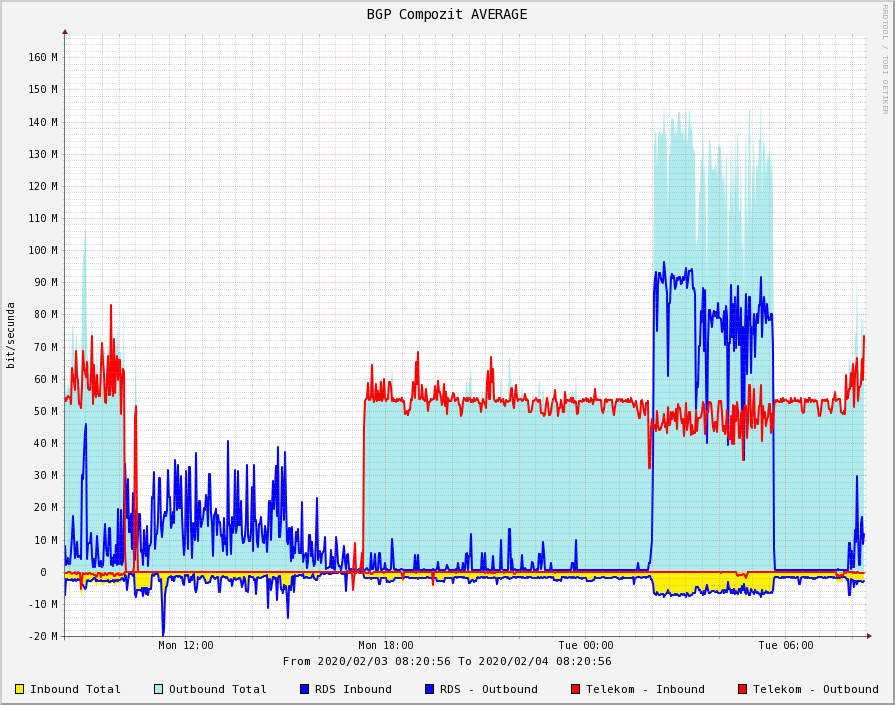Click the date range text below the graph

pos(447,661)
